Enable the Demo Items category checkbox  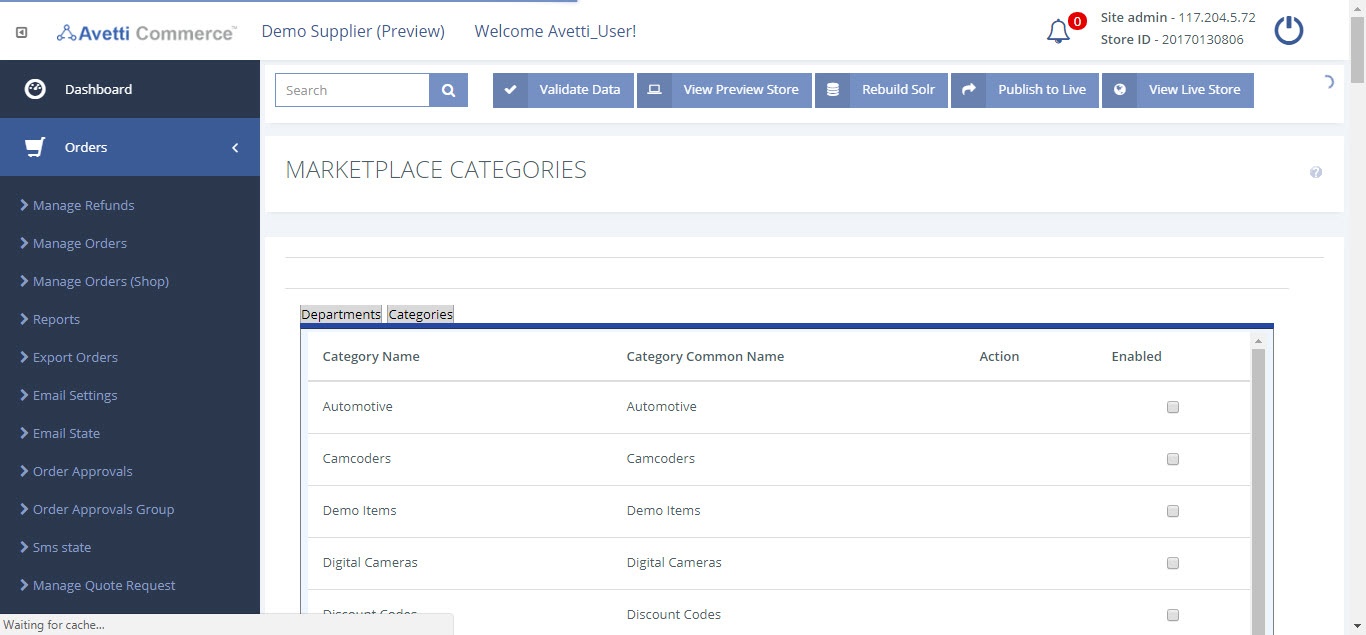pos(1173,511)
